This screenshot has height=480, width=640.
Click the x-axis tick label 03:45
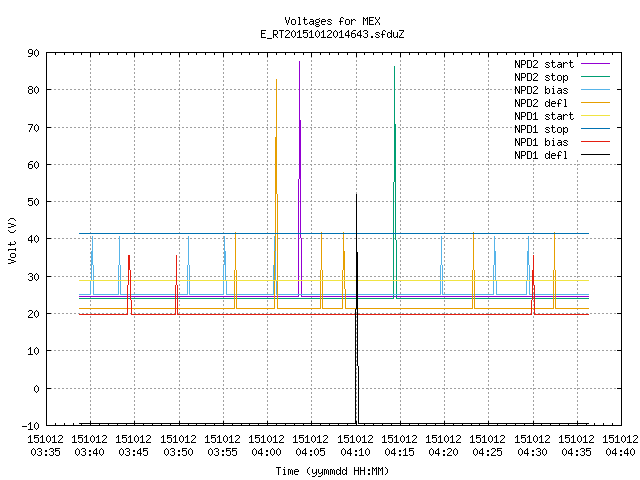[x=134, y=452]
